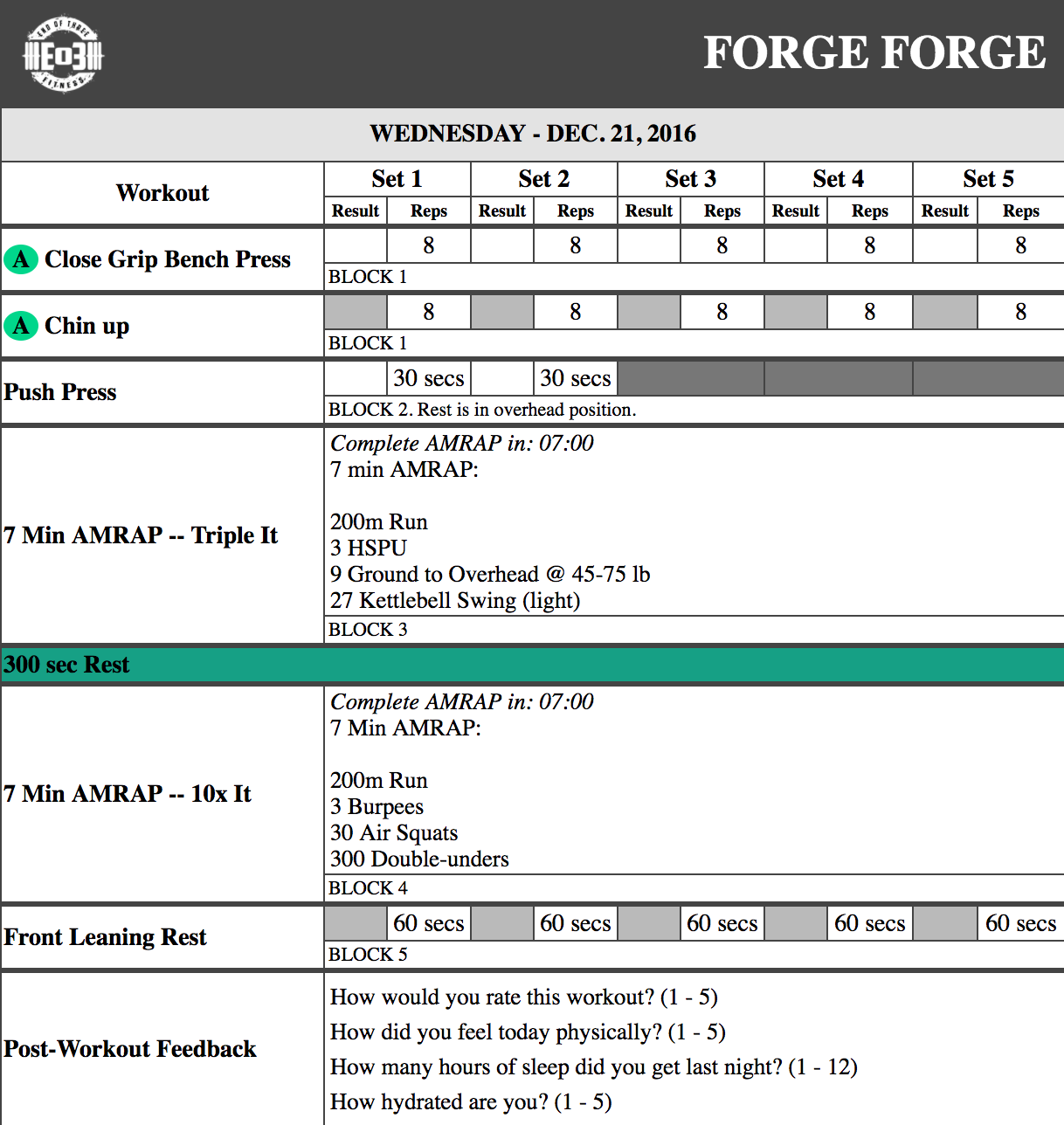The image size is (1064, 1125).
Task: Click the question about hours of sleep last night
Action: [594, 1066]
